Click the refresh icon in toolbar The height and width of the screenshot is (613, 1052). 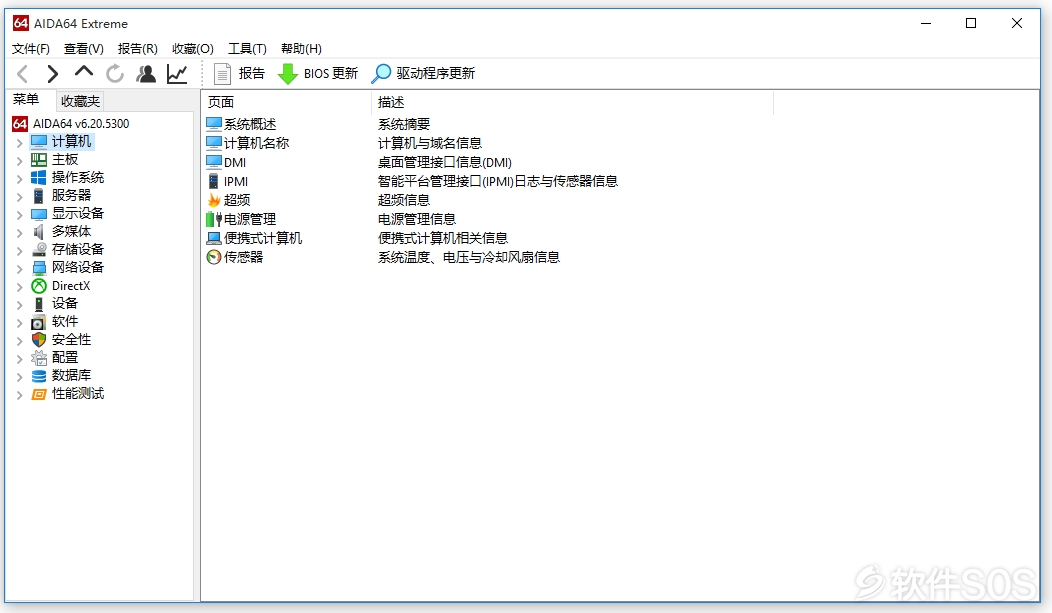[x=115, y=74]
